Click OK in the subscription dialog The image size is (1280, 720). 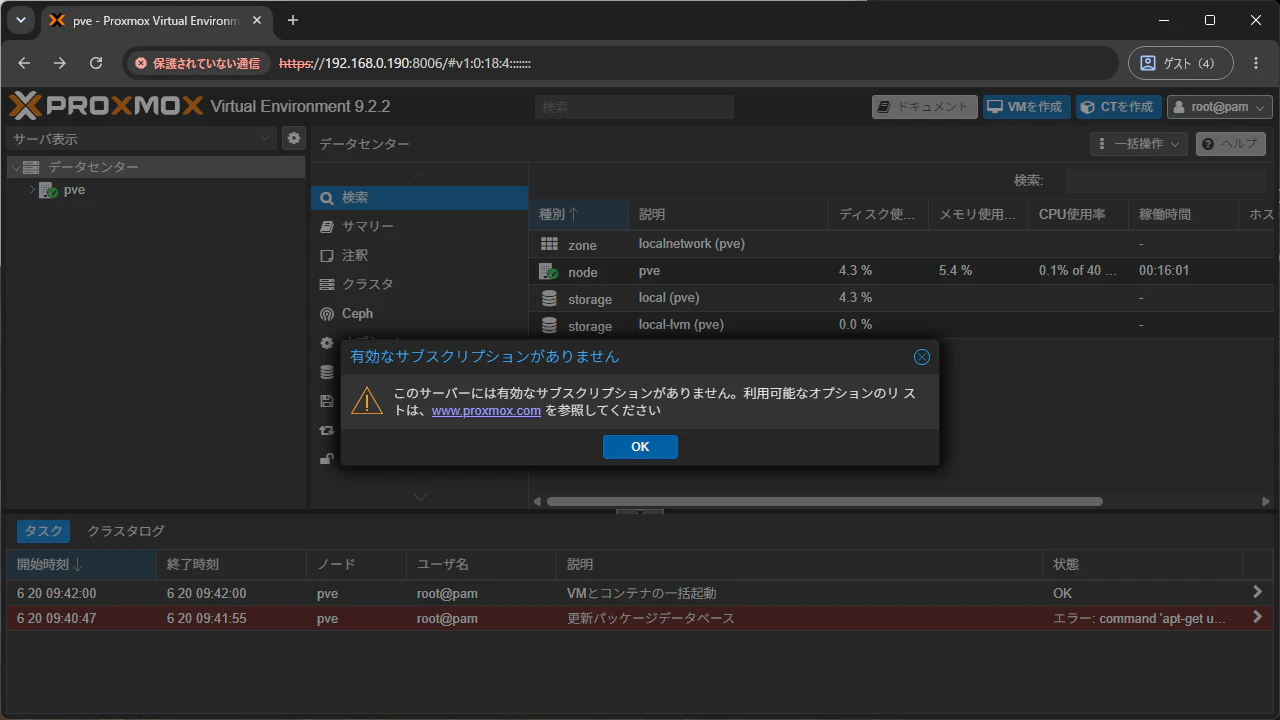(640, 447)
